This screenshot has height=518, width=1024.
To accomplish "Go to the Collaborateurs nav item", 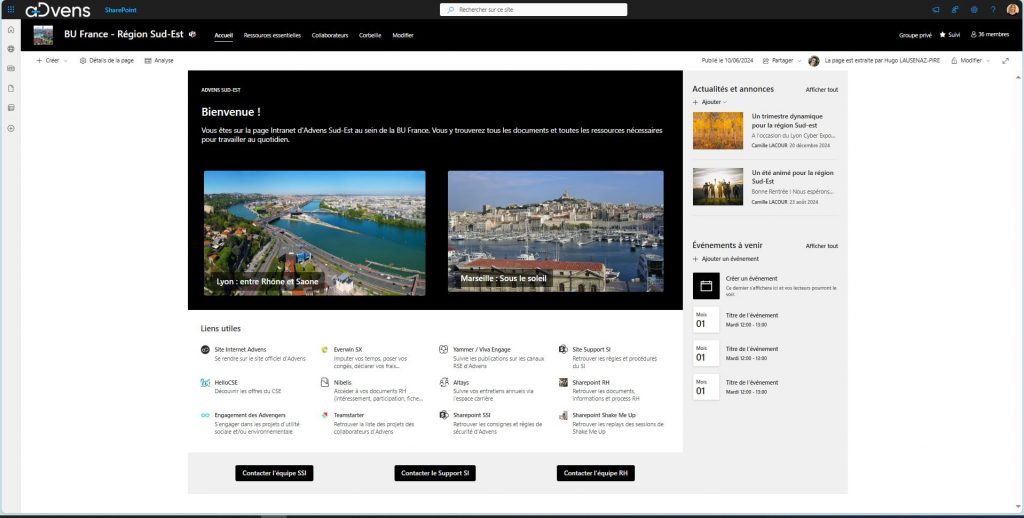I will 330,35.
